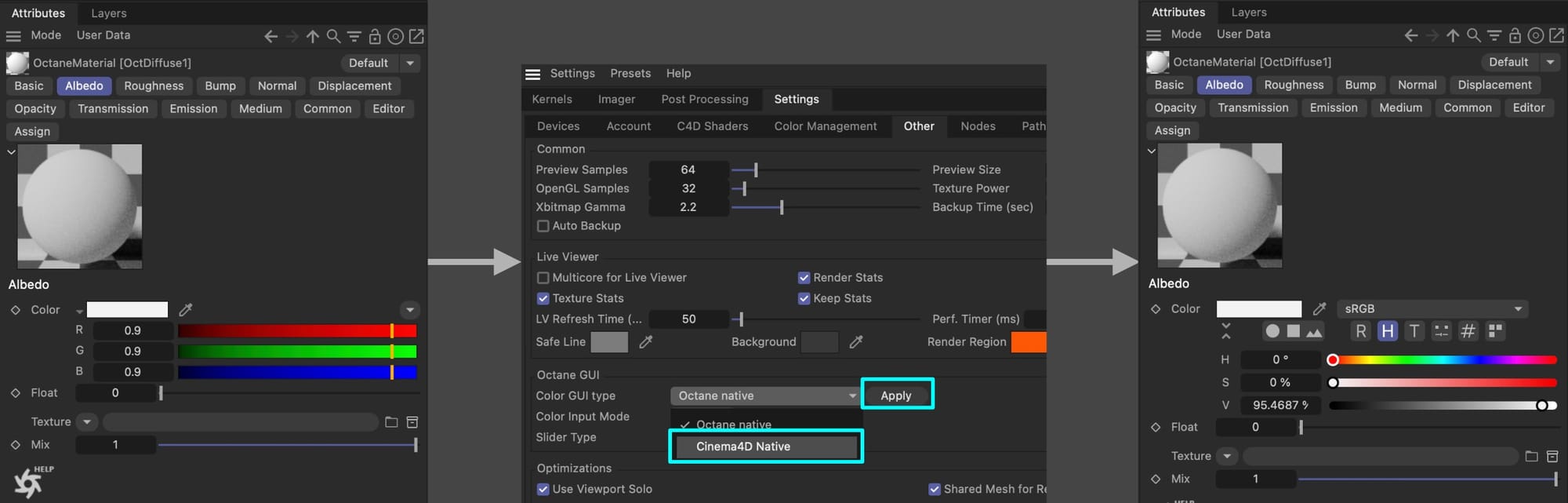Click color swatches icon in right panel
Image resolution: width=1568 pixels, height=503 pixels.
[x=1495, y=331]
